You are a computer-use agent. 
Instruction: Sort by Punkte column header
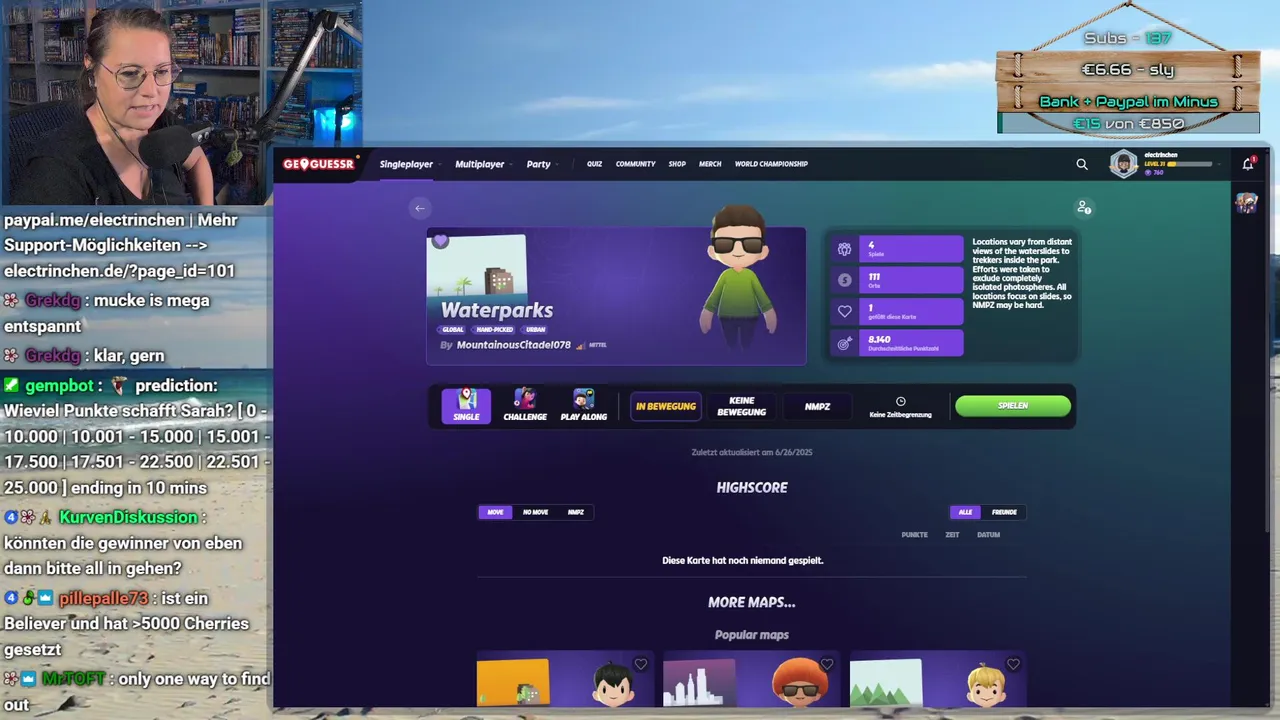coord(914,535)
